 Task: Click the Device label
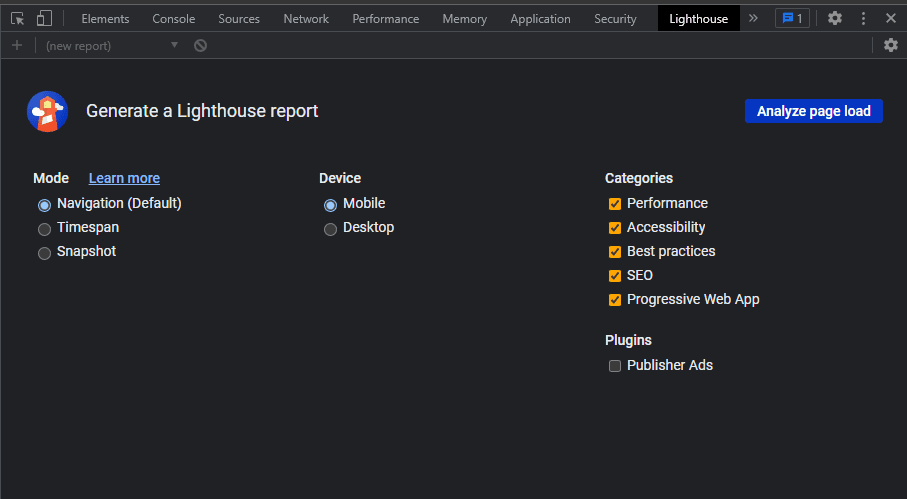[340, 178]
